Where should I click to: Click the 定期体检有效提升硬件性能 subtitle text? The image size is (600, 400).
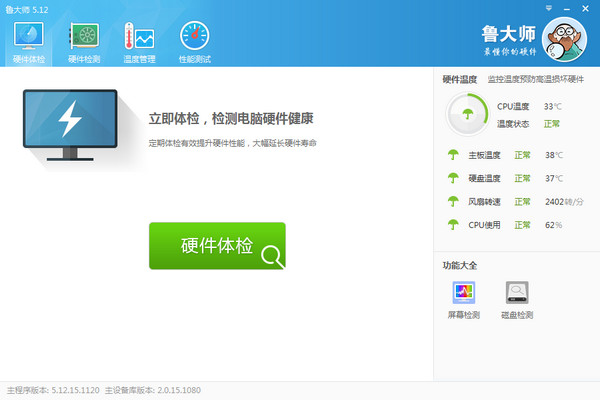pos(233,143)
